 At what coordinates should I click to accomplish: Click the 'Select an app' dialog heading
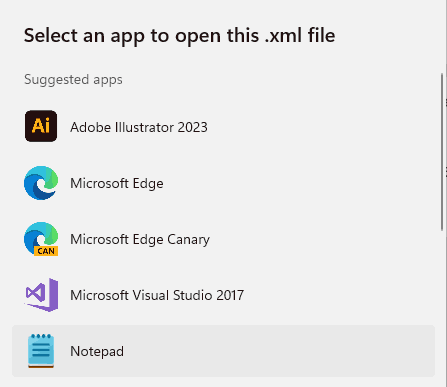tap(179, 36)
